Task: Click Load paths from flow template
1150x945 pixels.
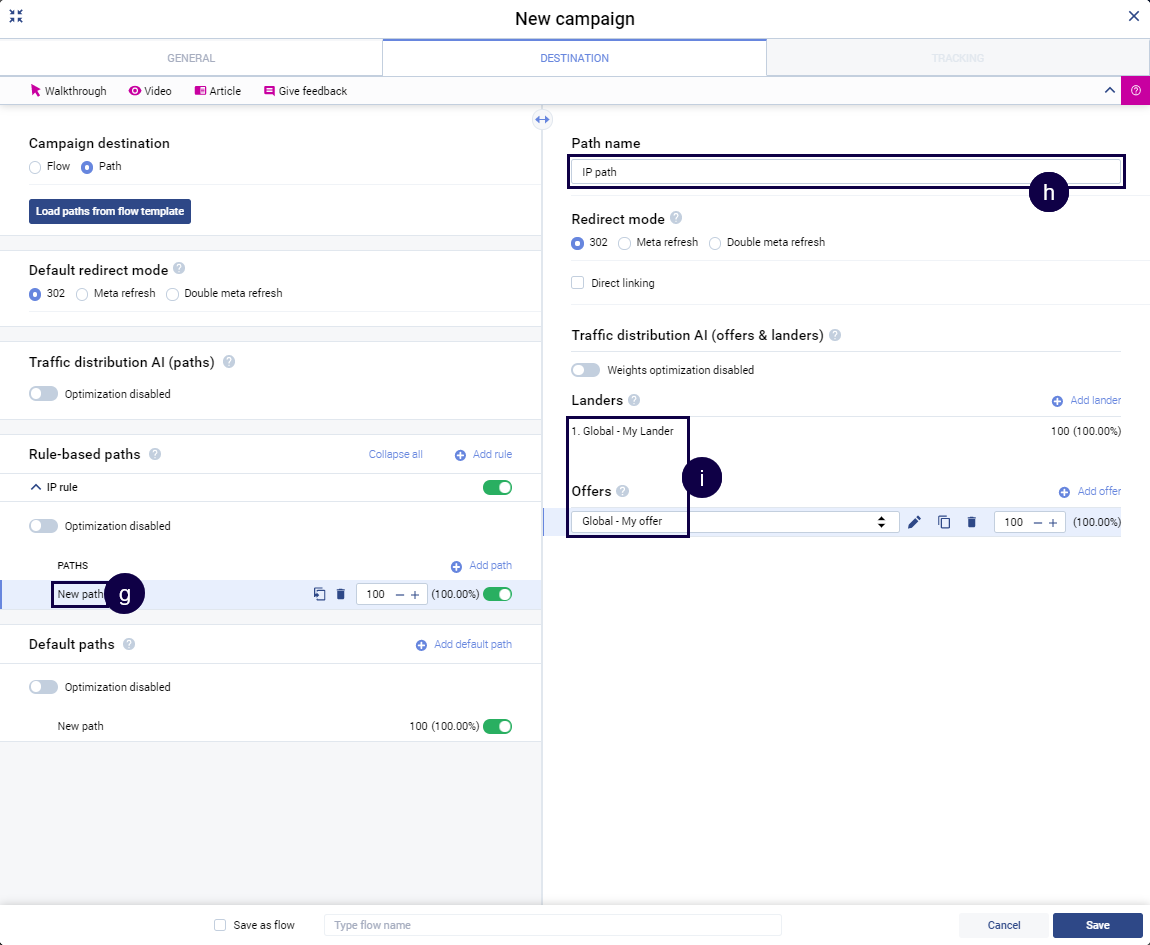Action: pyautogui.click(x=109, y=212)
